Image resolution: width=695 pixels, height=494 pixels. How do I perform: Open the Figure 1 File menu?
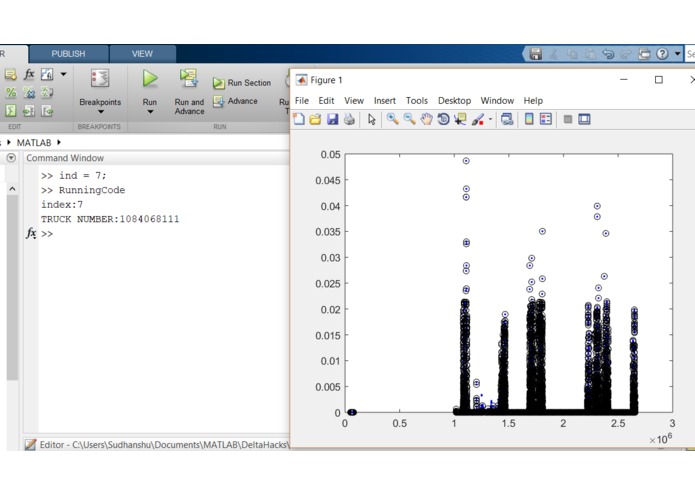click(302, 101)
